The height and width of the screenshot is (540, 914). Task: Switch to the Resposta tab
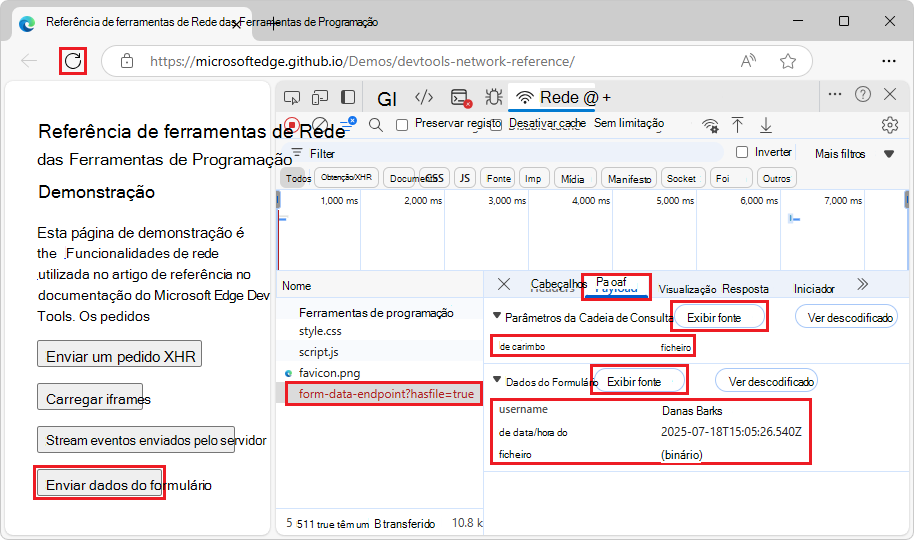coord(745,288)
